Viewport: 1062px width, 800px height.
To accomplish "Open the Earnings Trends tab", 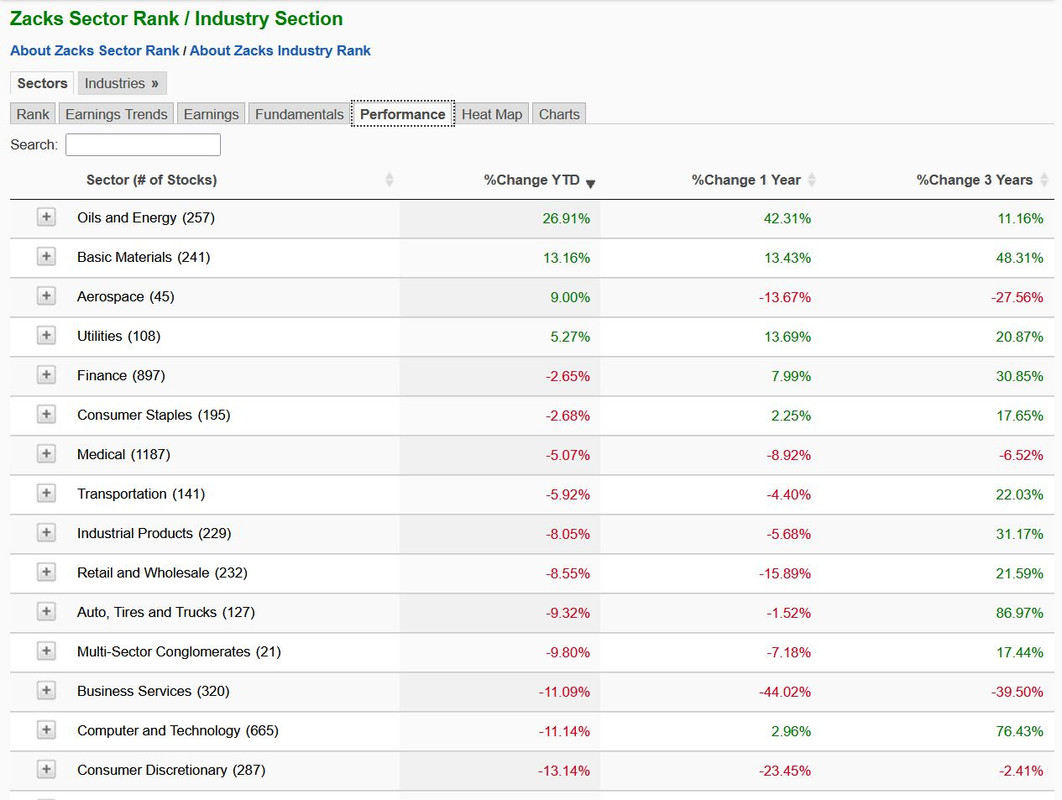I will [x=116, y=114].
